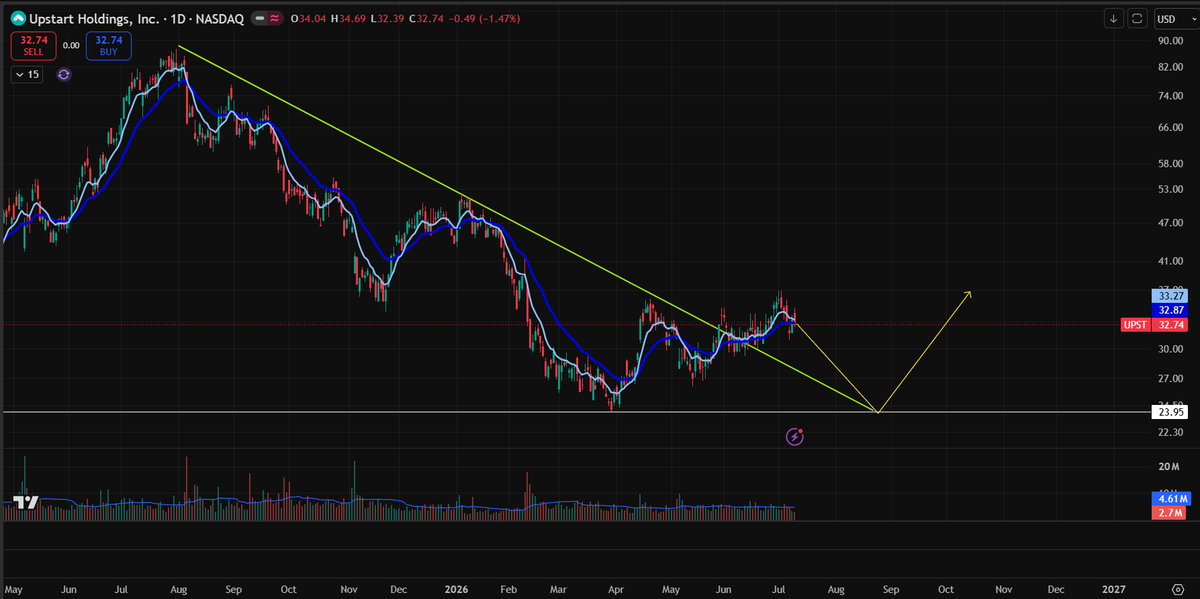Click the TradingView logo at bottom left
The image size is (1200, 599).
pos(26,503)
